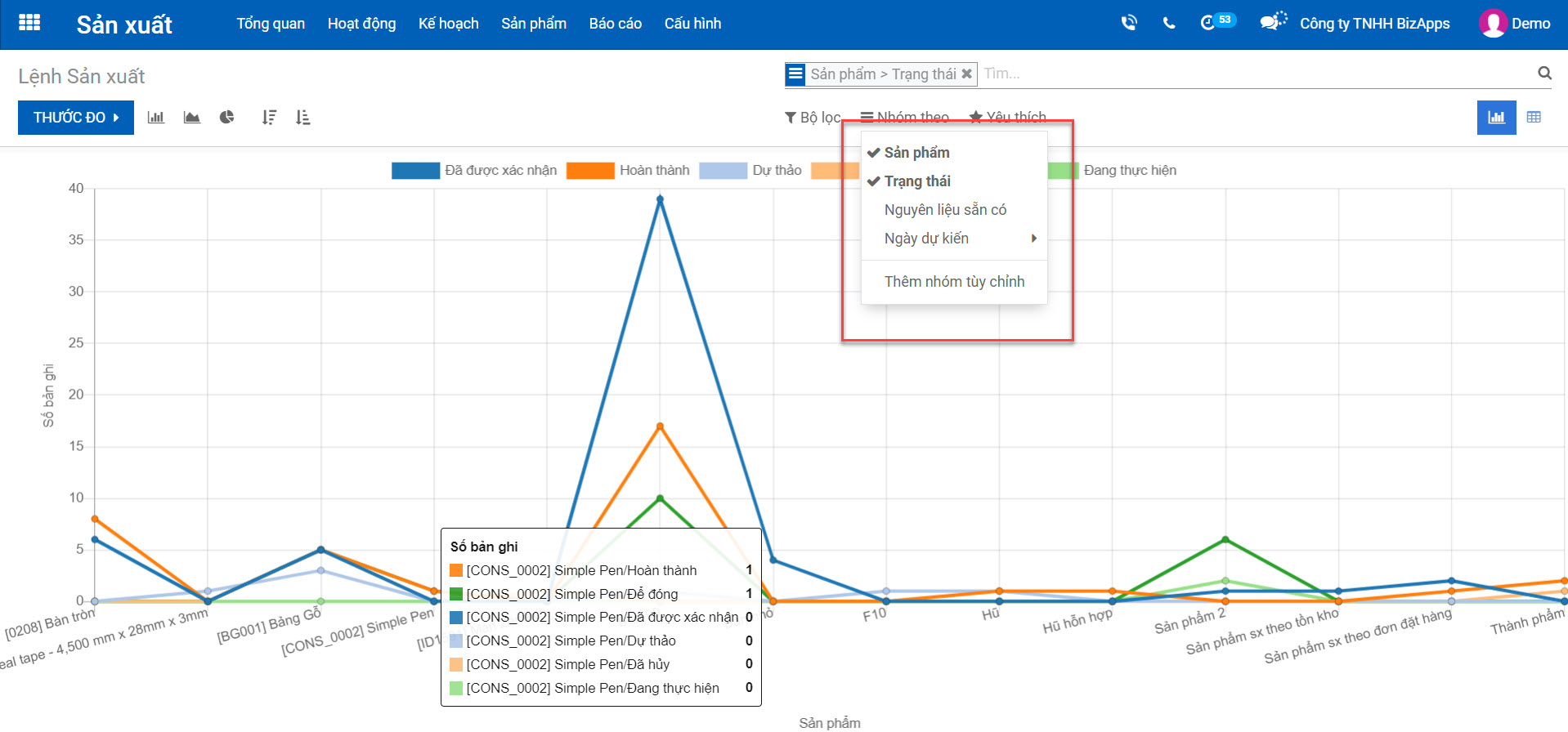Sort chart in descending order
1568x732 pixels.
269,118
